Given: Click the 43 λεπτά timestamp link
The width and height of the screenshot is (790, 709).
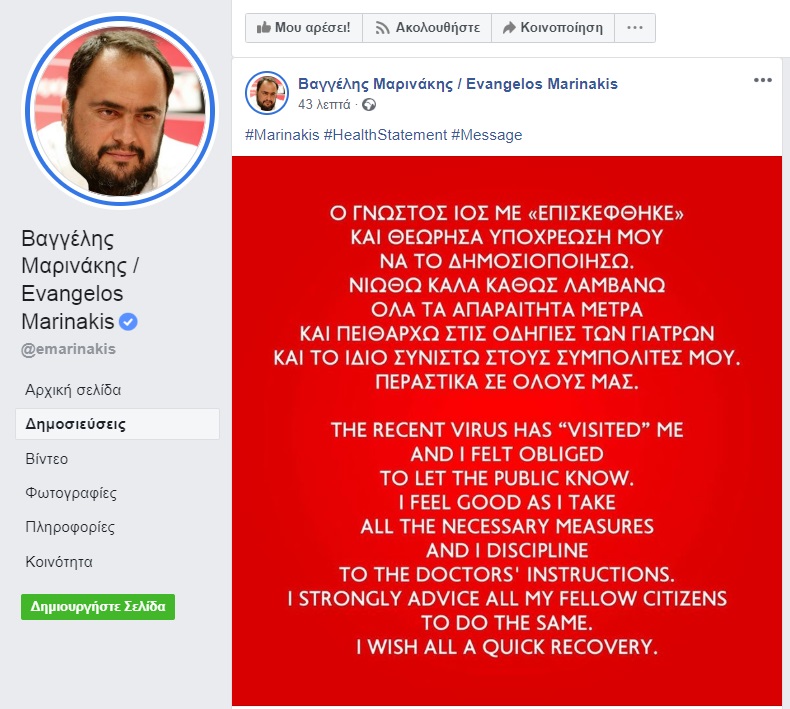Looking at the screenshot, I should coord(324,104).
